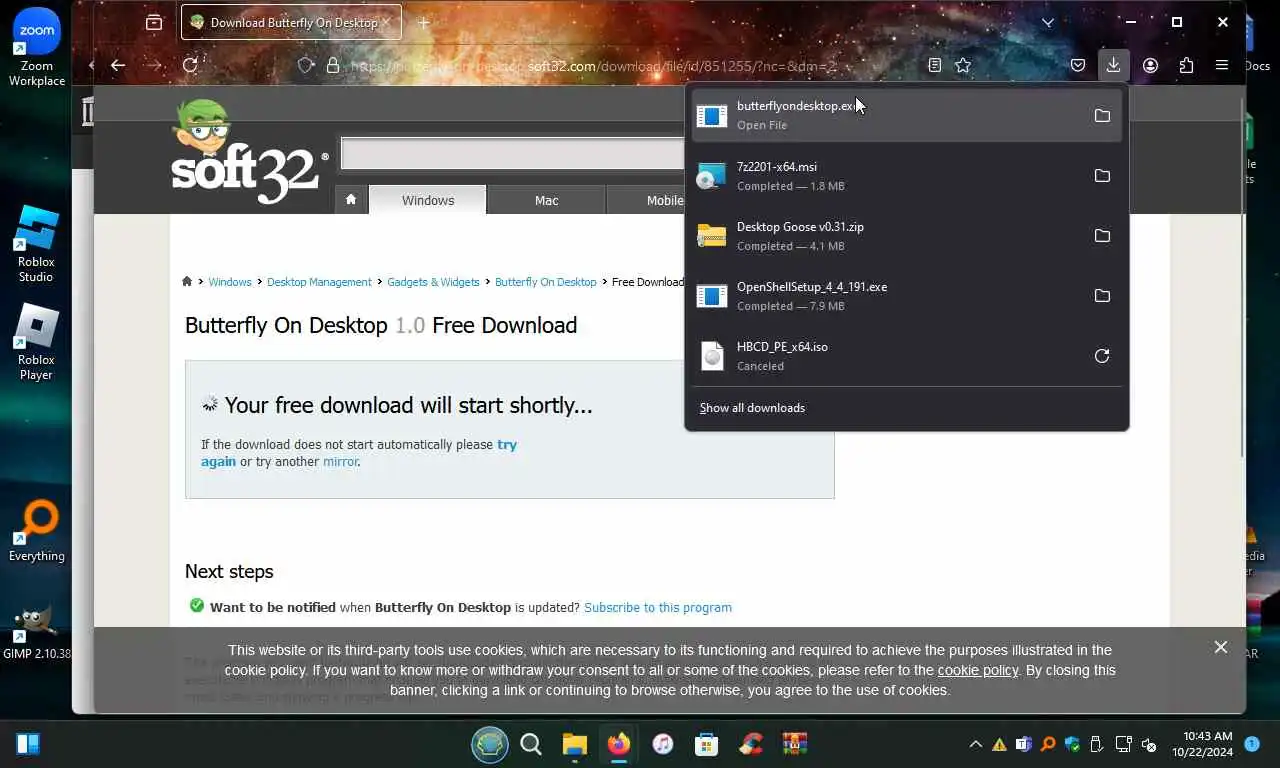Open Zoom Workplace desktop shortcut

[x=37, y=48]
